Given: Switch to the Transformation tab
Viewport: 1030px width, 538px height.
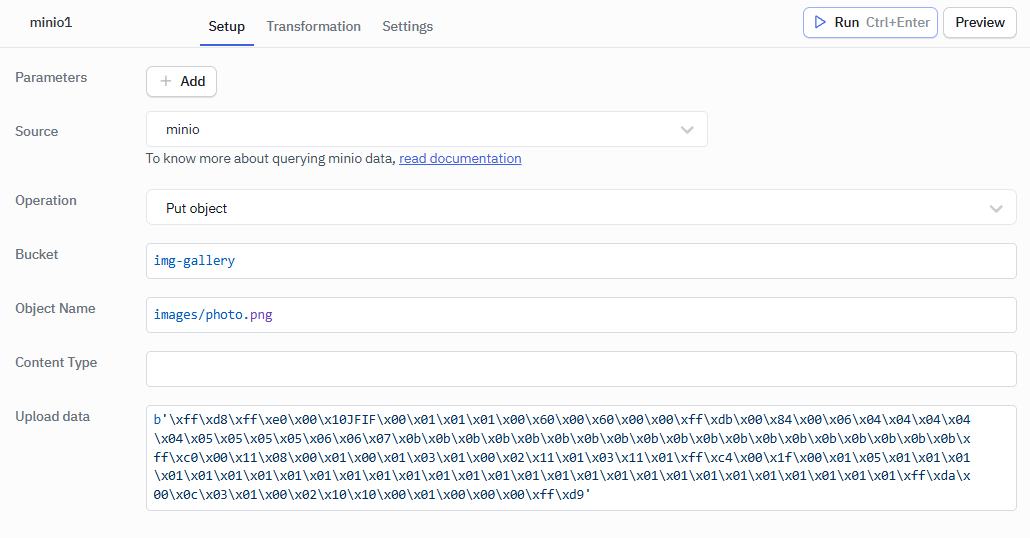Looking at the screenshot, I should (x=313, y=26).
